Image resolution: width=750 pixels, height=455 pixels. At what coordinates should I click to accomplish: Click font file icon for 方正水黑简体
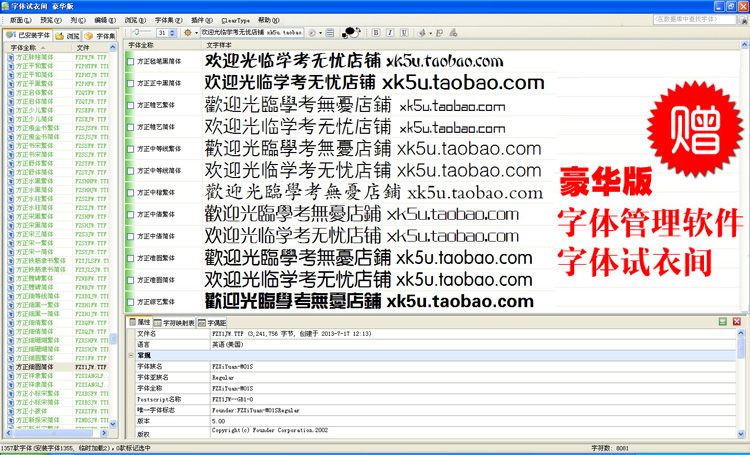click(11, 190)
